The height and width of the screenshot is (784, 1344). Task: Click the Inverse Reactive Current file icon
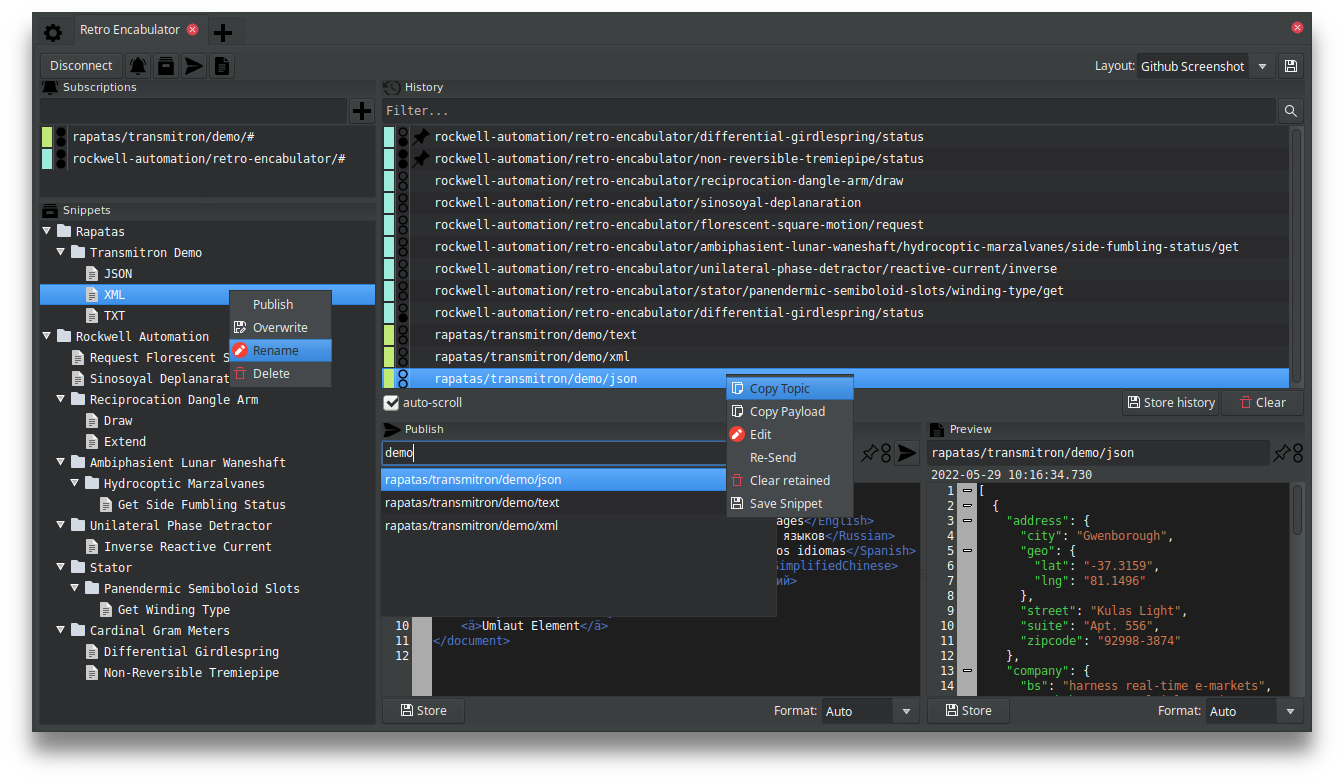[x=93, y=546]
